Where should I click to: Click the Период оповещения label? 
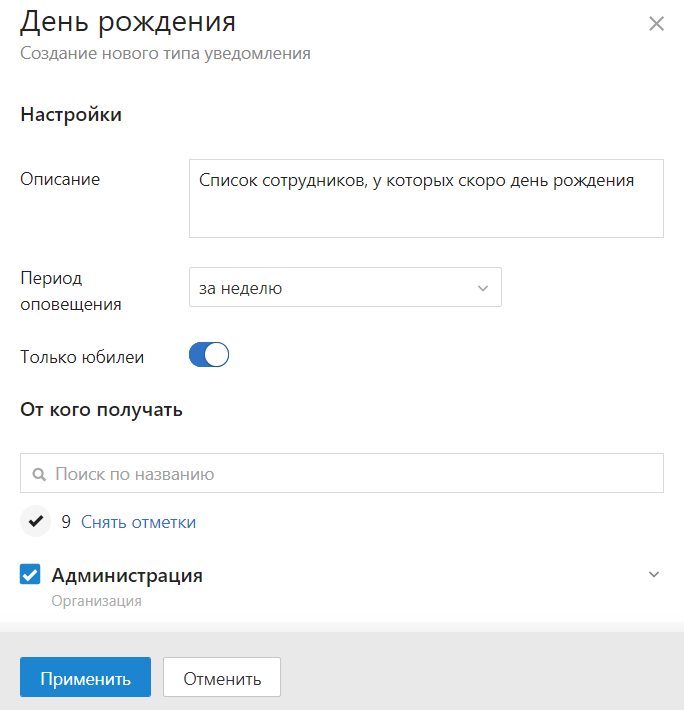[x=71, y=291]
